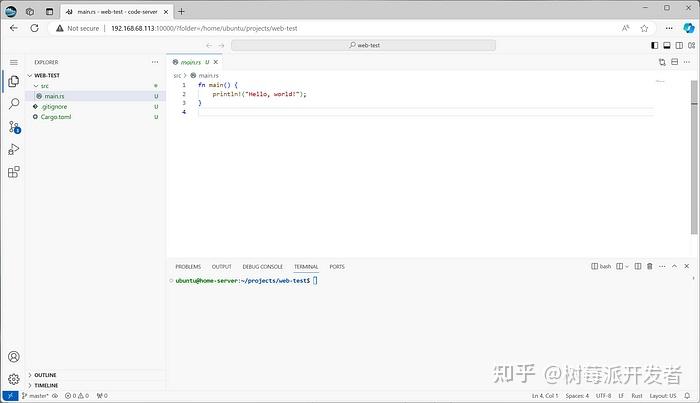Open Explorer panel more actions ellipsis
The width and height of the screenshot is (700, 403).
[x=155, y=62]
